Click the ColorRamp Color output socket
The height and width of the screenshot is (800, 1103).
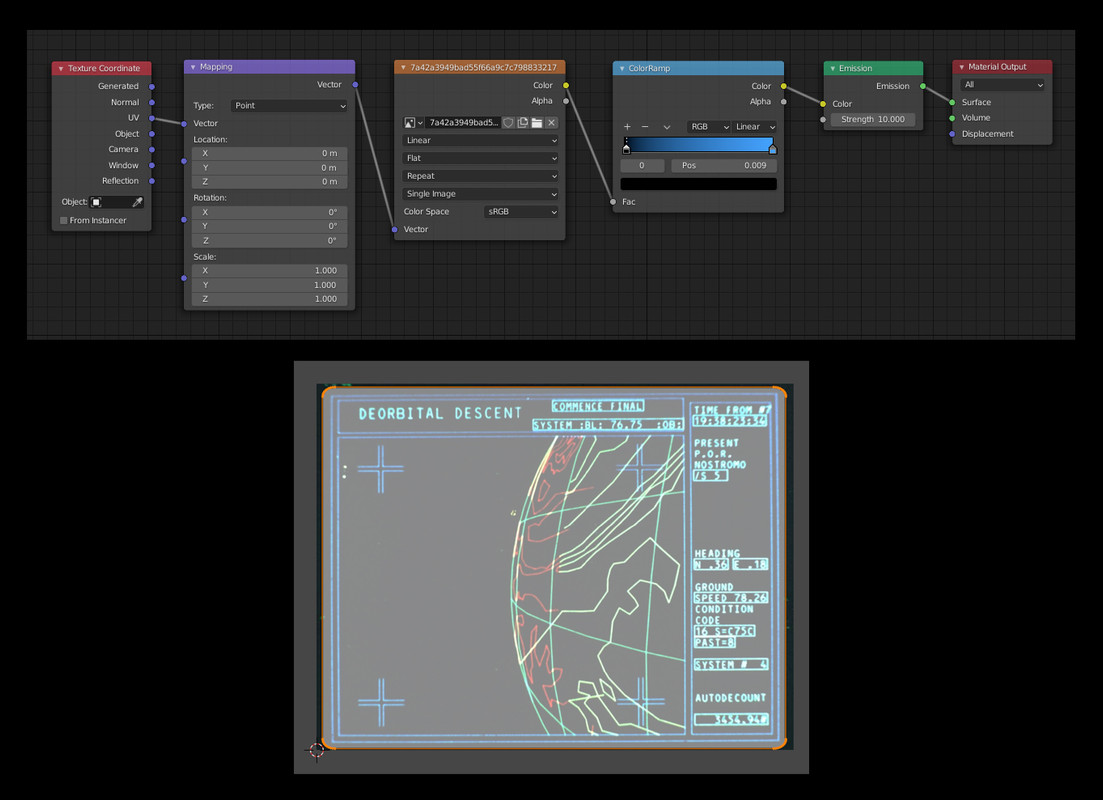pyautogui.click(x=784, y=86)
